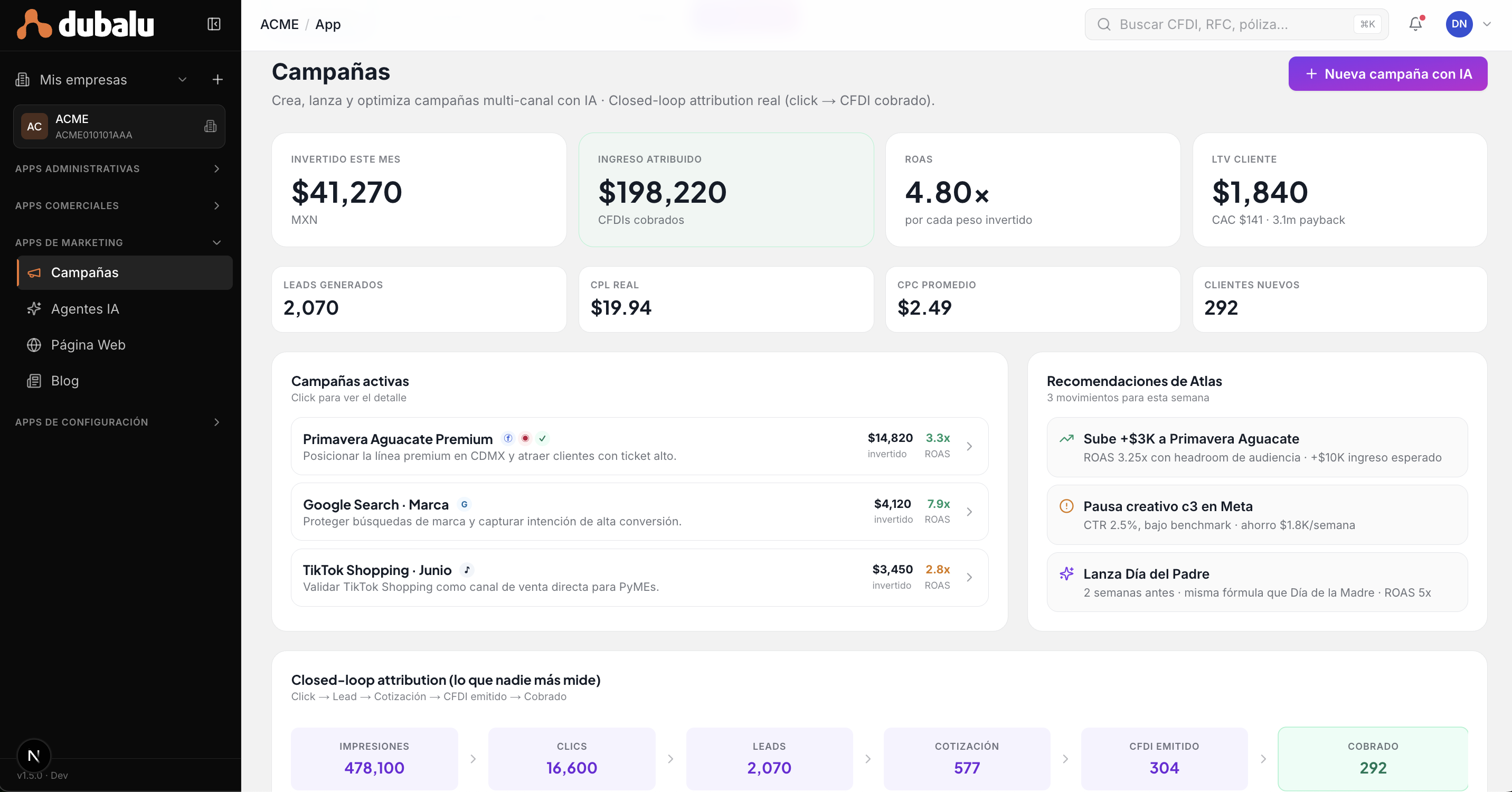
Task: Click the red Instagram icon on Primavera Aguacate
Action: tap(525, 438)
